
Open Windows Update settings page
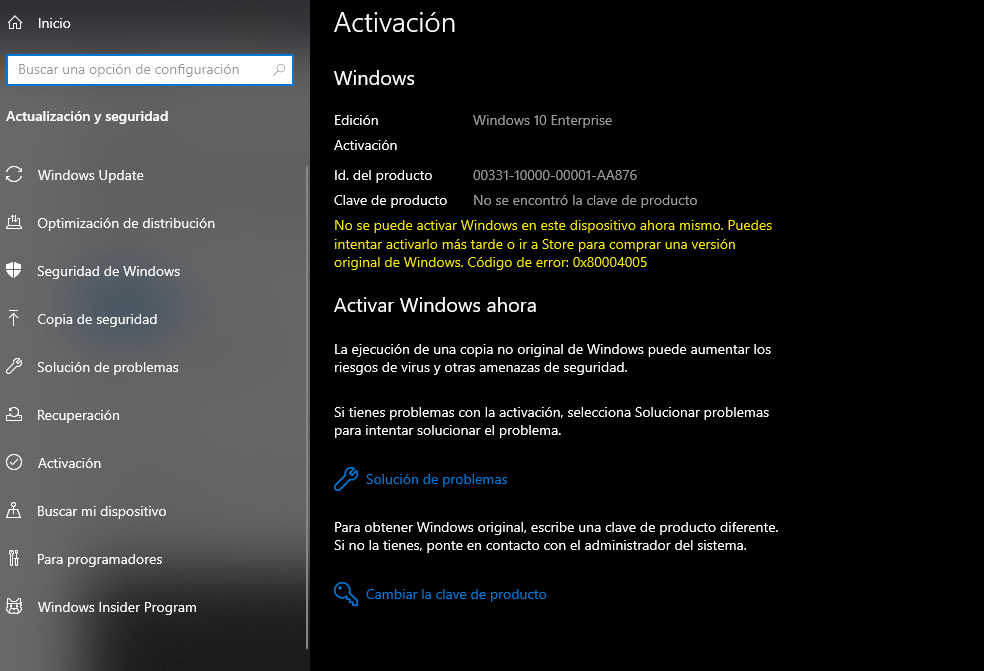point(90,175)
